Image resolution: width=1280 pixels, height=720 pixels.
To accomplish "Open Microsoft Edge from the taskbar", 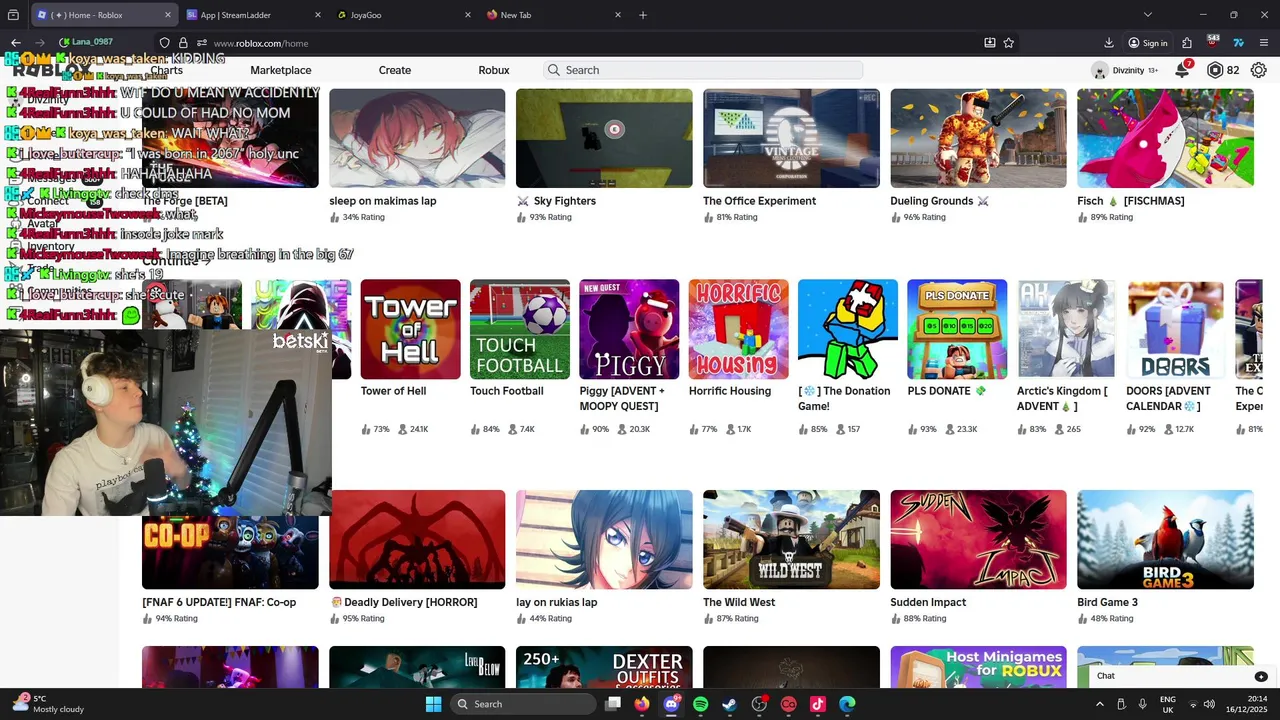I will point(847,704).
